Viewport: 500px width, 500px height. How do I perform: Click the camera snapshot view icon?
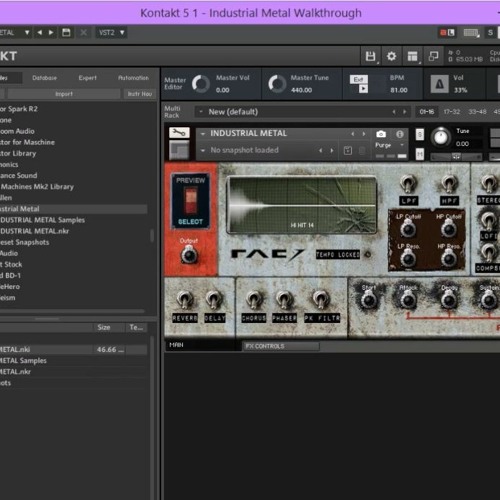coord(381,134)
